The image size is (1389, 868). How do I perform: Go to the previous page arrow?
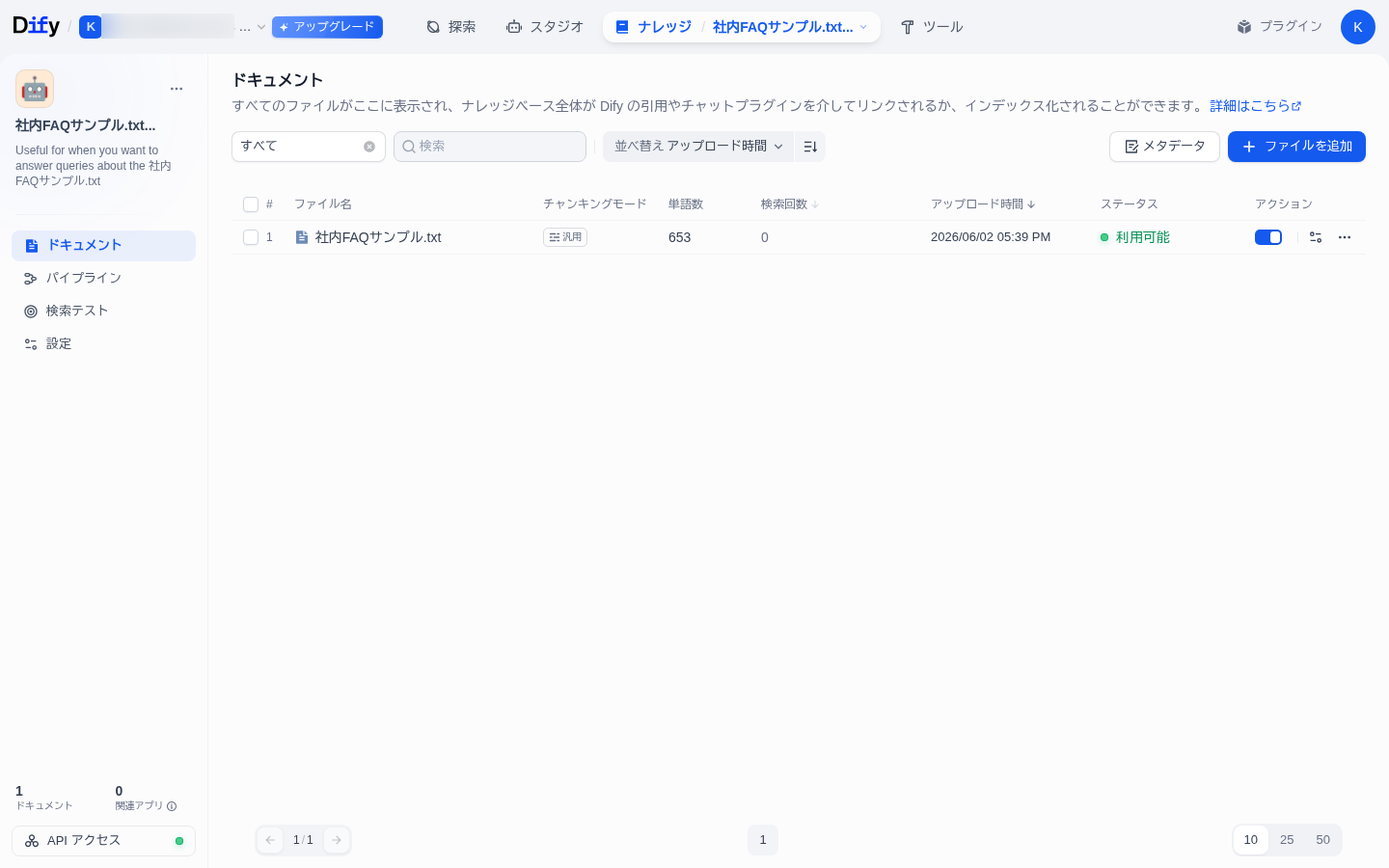click(270, 840)
